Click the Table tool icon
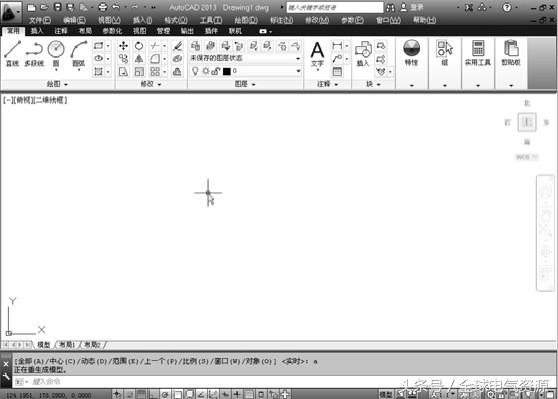Screen dimensions: 558x399 coord(337,72)
